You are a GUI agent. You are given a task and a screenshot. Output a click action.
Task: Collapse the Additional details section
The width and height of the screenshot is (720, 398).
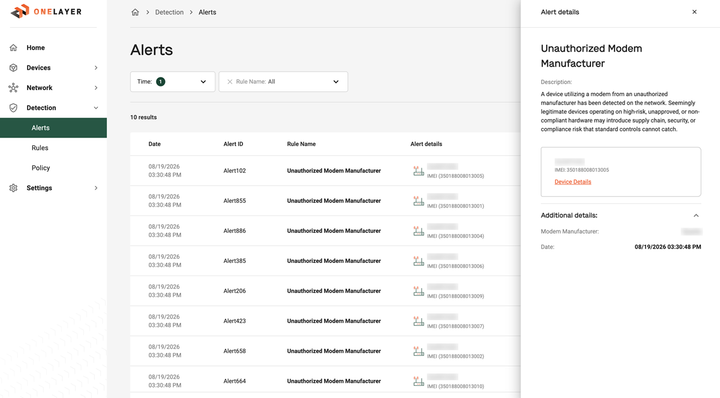(696, 215)
